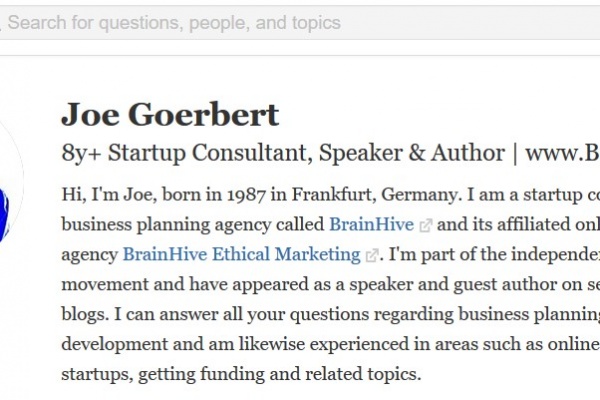This screenshot has width=600, height=400.
Task: Open the BrainHive Ethical Marketing link
Action: (x=243, y=254)
